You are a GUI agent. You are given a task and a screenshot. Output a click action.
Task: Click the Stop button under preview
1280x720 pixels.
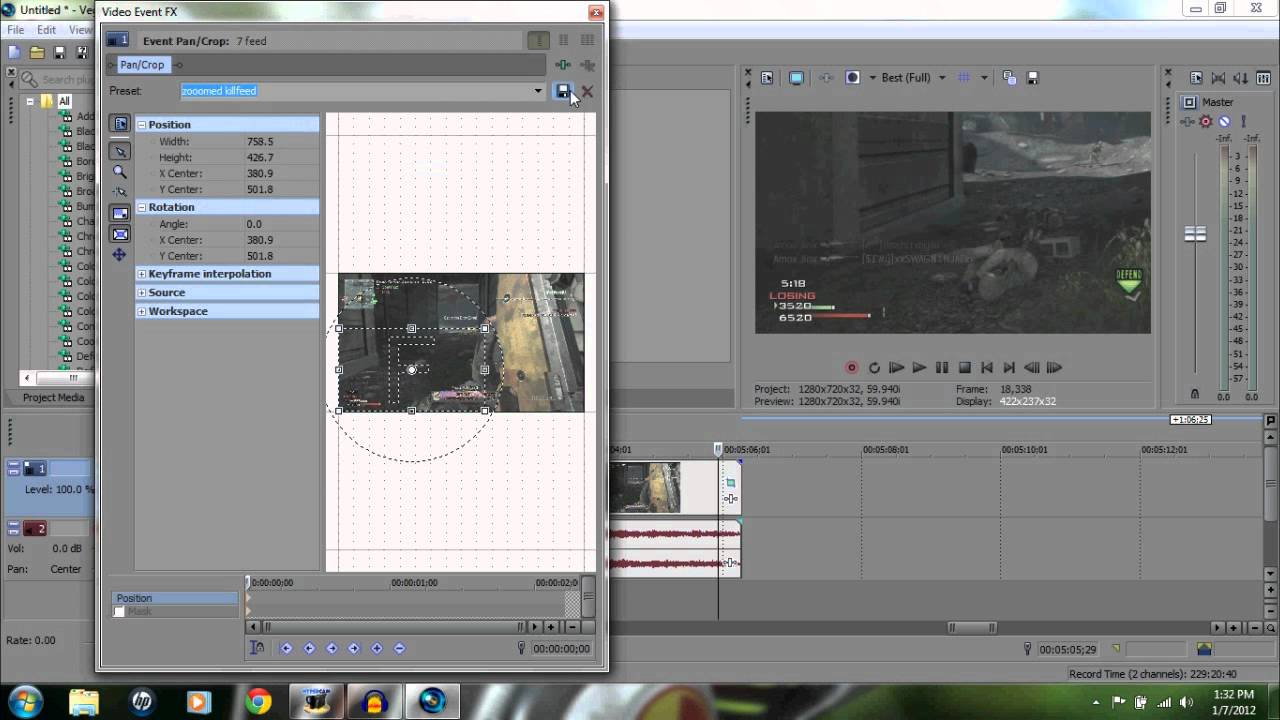(x=965, y=368)
